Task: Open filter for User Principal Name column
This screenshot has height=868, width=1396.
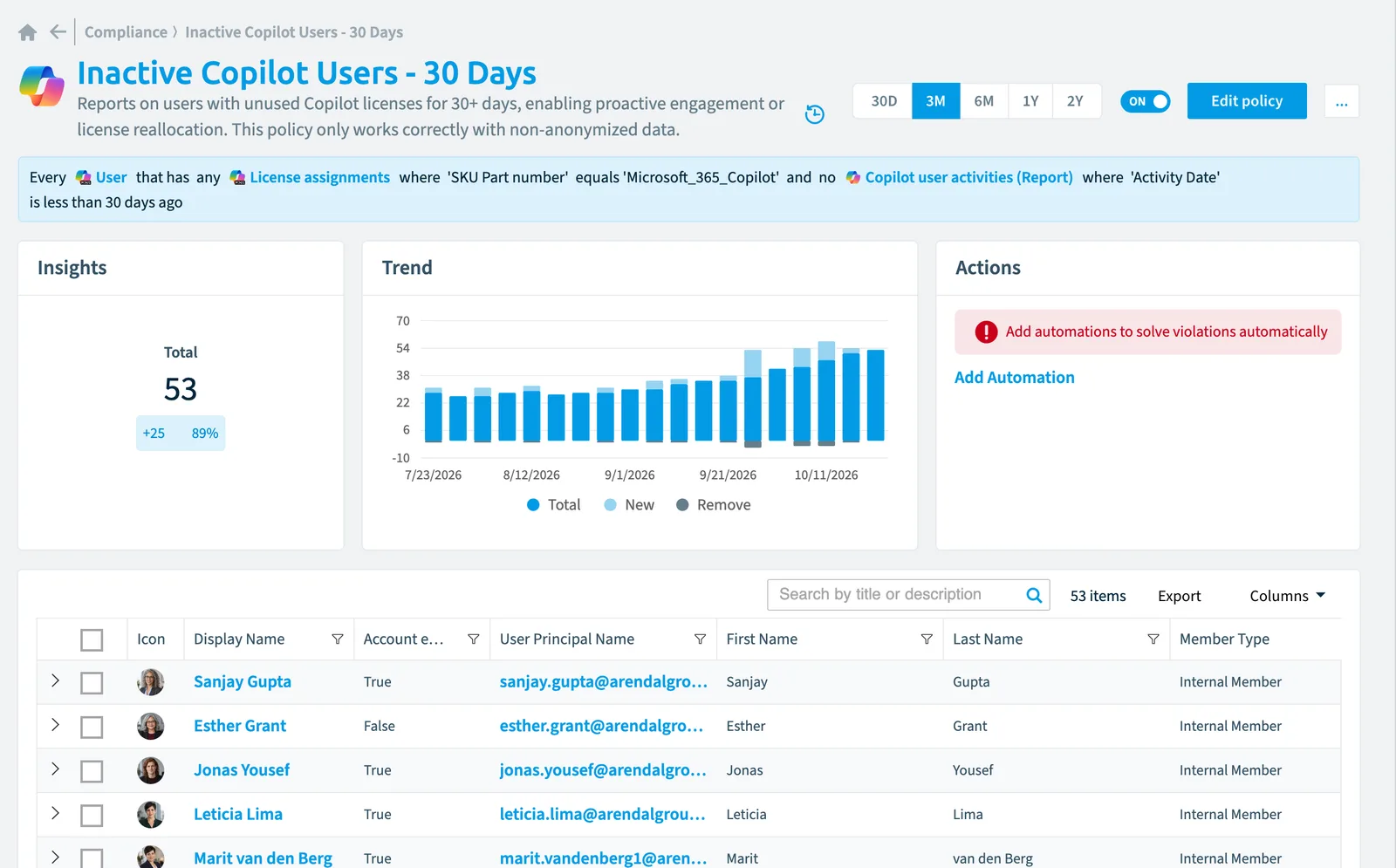Action: [700, 639]
